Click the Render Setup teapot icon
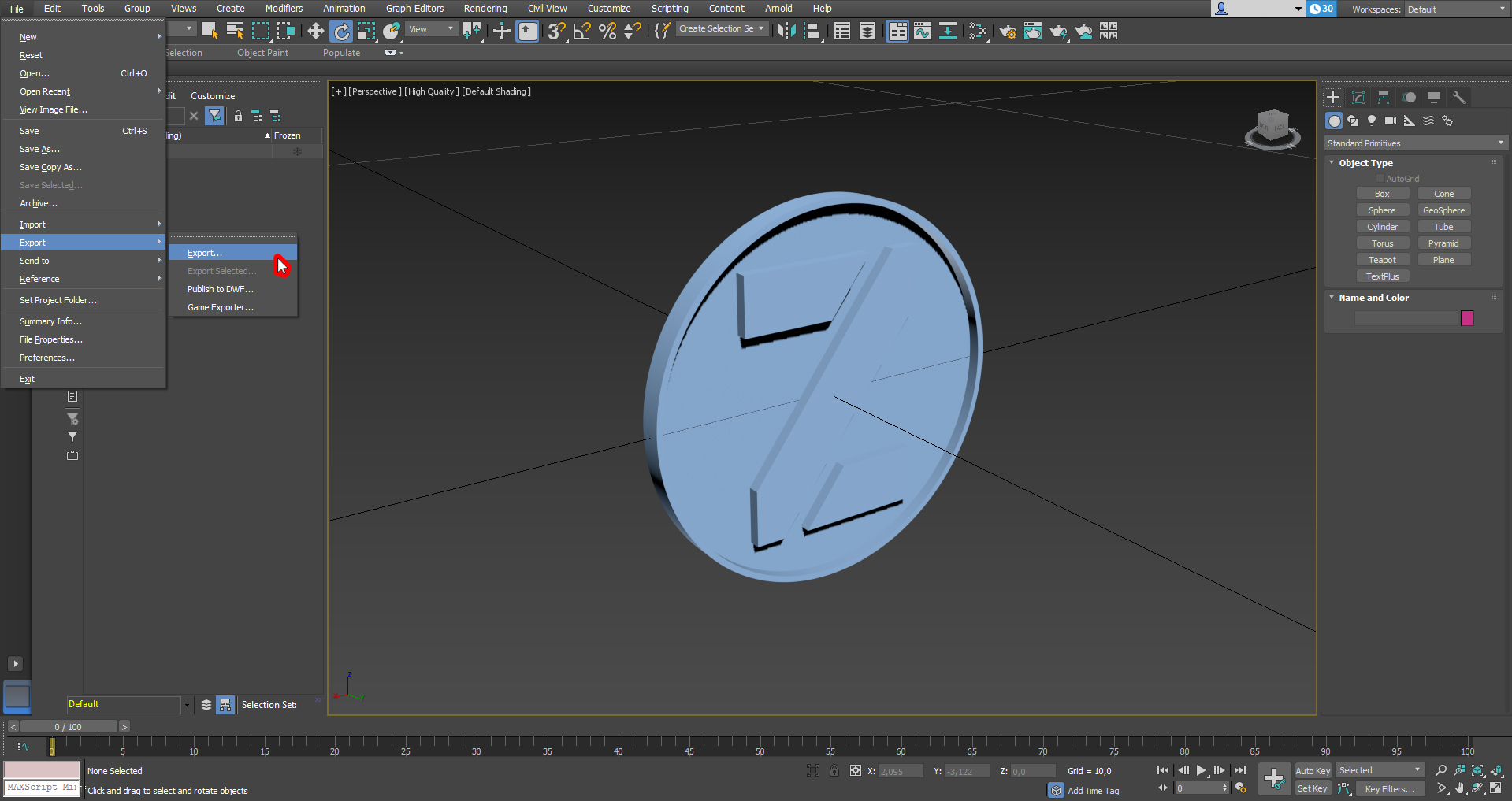1512x801 pixels. tap(1007, 32)
